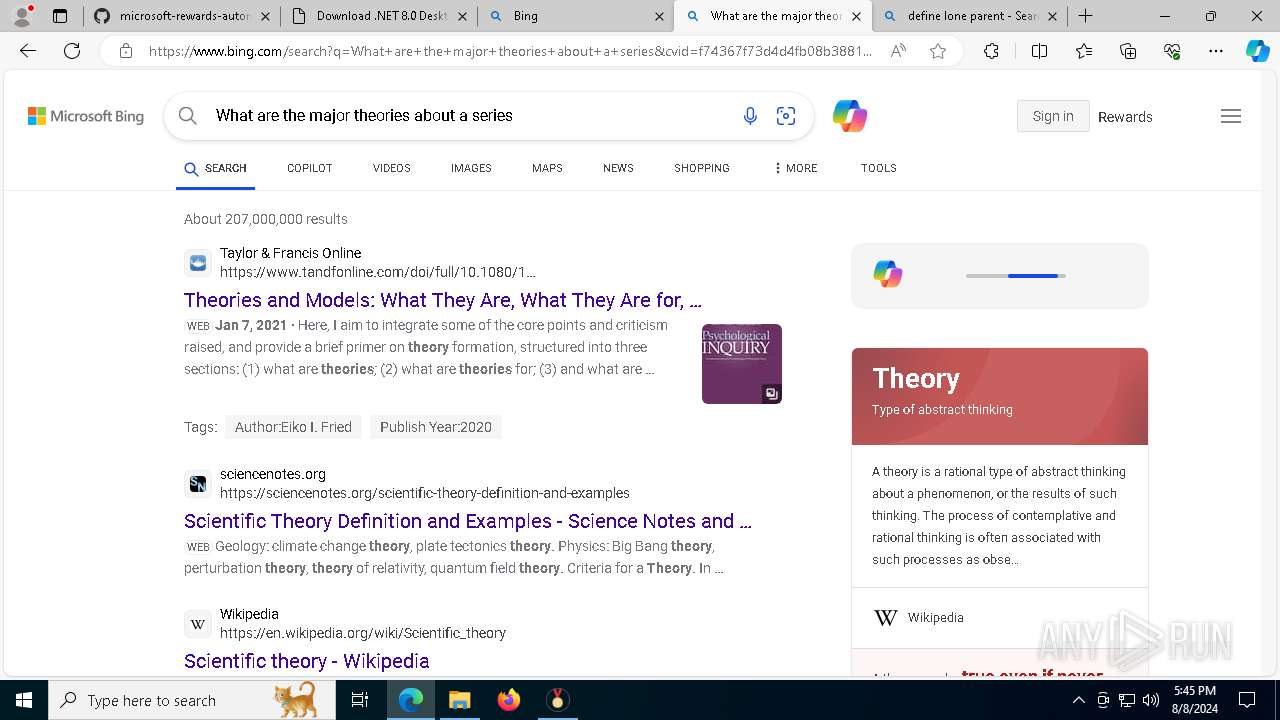Open Edge Settings and more menu
Screen dimensions: 1280x720
tap(1216, 51)
